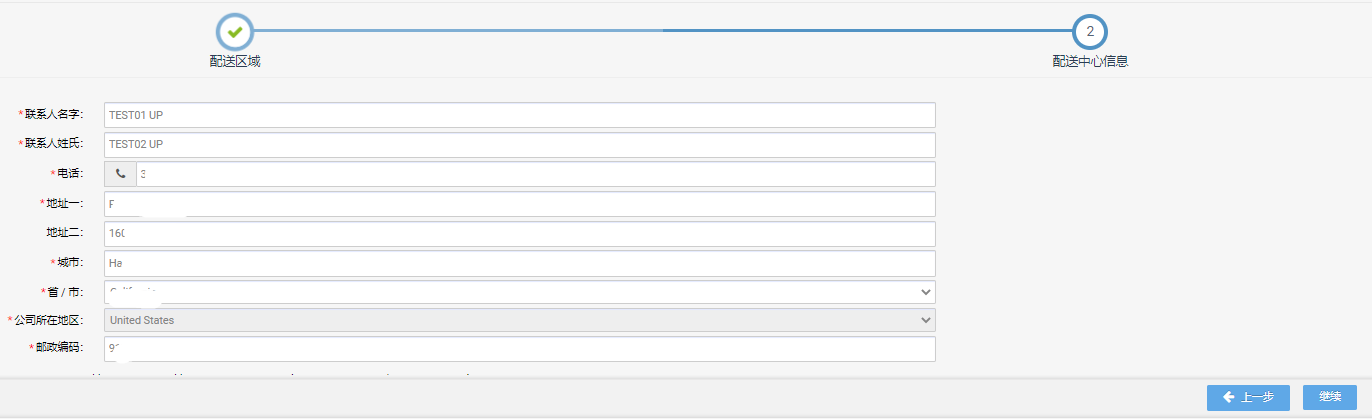Click the 联系人名字 field label
The height and width of the screenshot is (419, 1372).
coord(57,115)
